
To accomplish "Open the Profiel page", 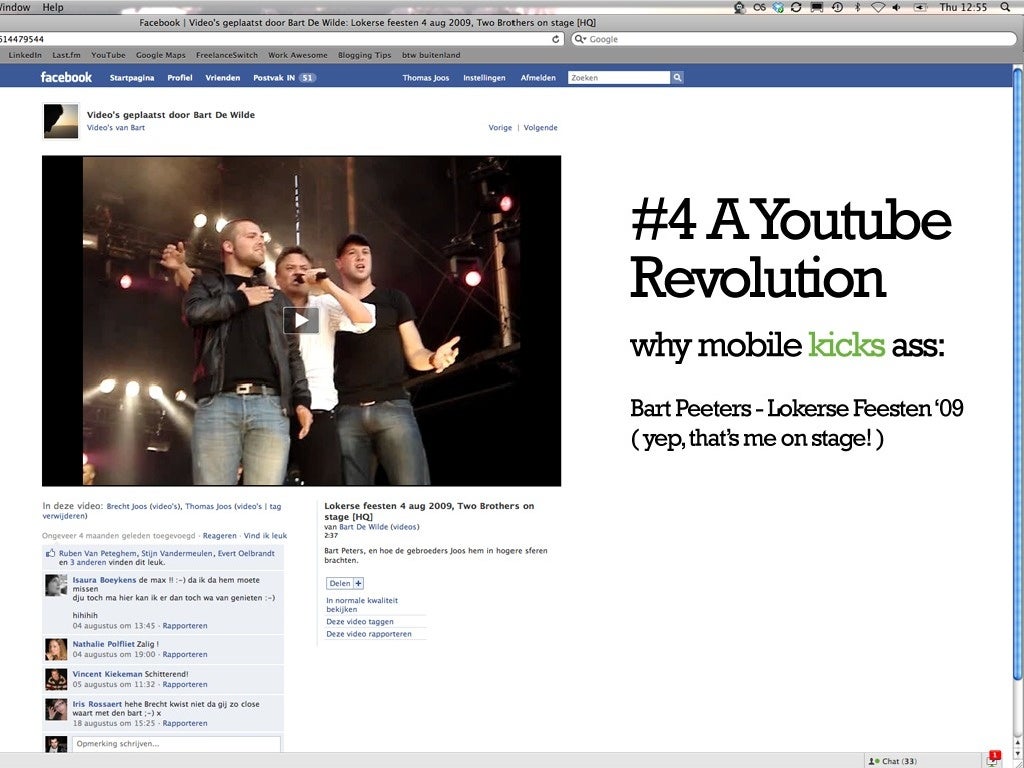I will (180, 78).
